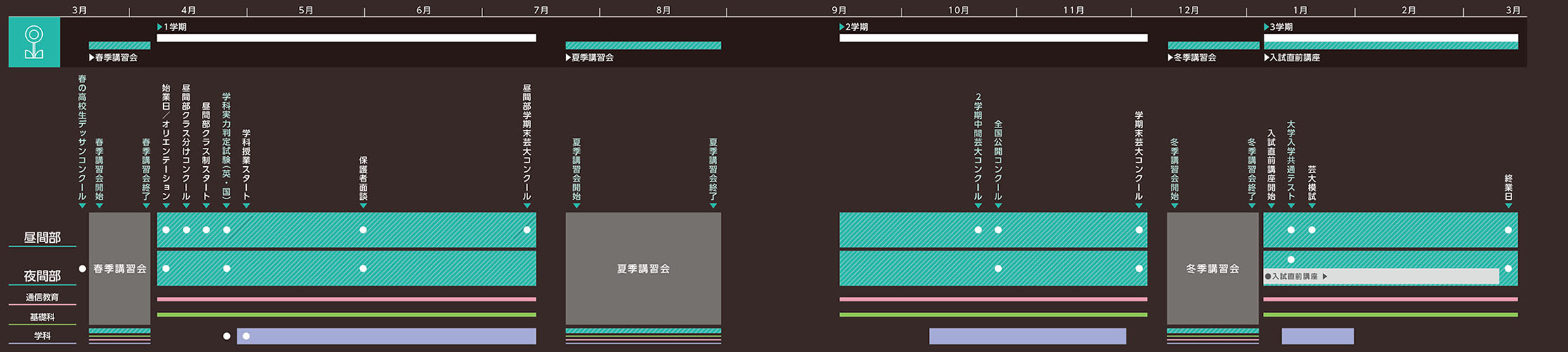Click the large grey 夏季講習会 block
Viewport: 1568px width, 352px height.
point(643,268)
